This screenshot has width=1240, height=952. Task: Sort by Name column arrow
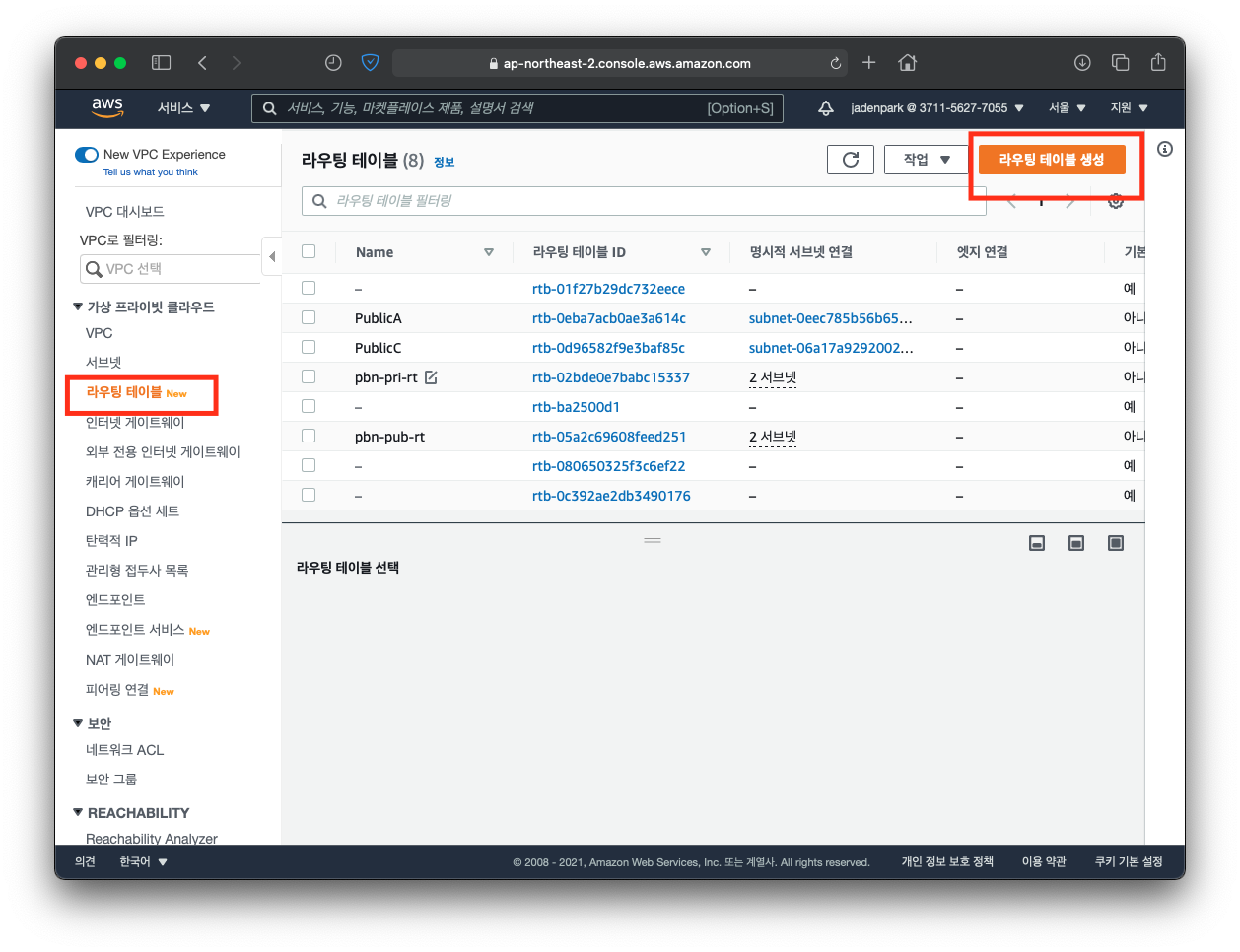[489, 252]
